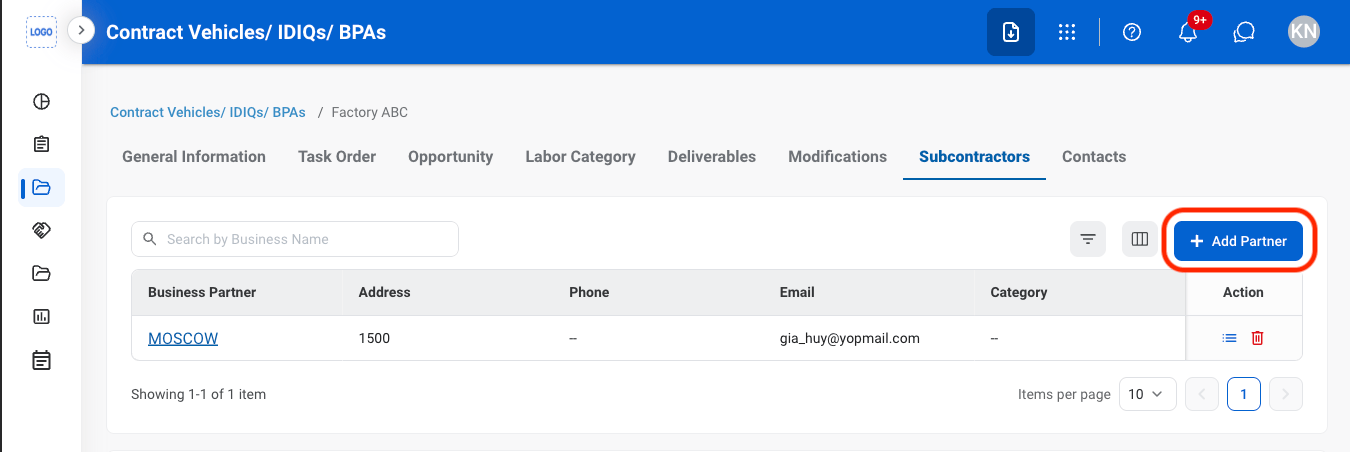Expand the sidebar with the arrow toggle

81,31
